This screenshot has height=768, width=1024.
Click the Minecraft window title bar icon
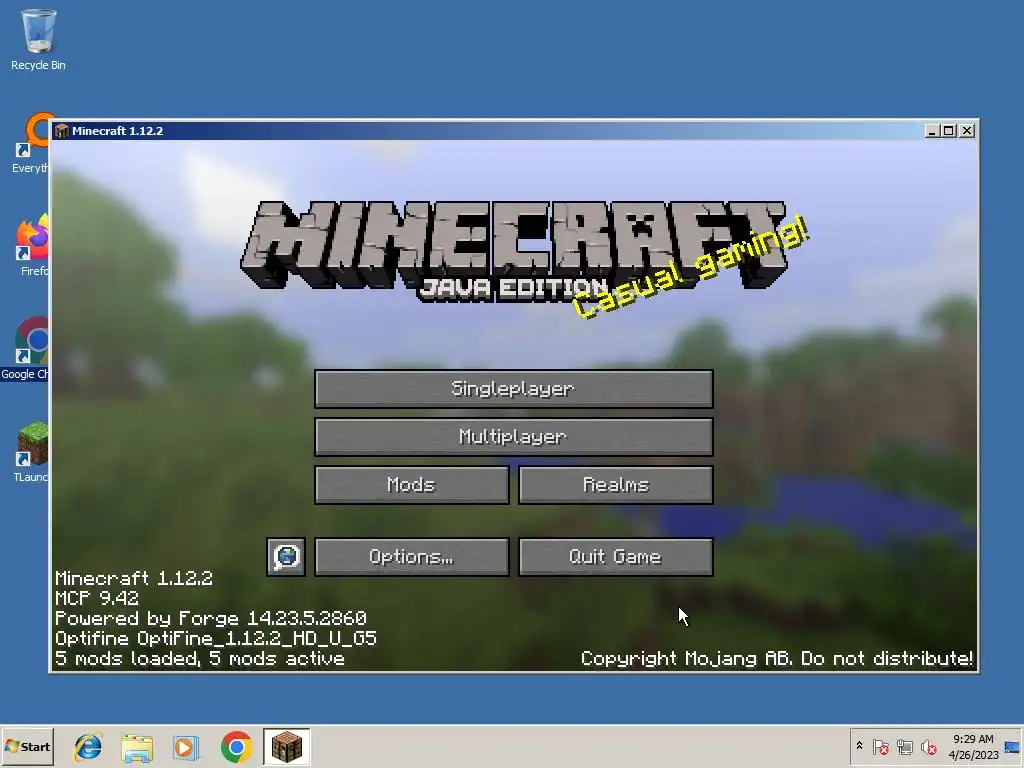[62, 131]
